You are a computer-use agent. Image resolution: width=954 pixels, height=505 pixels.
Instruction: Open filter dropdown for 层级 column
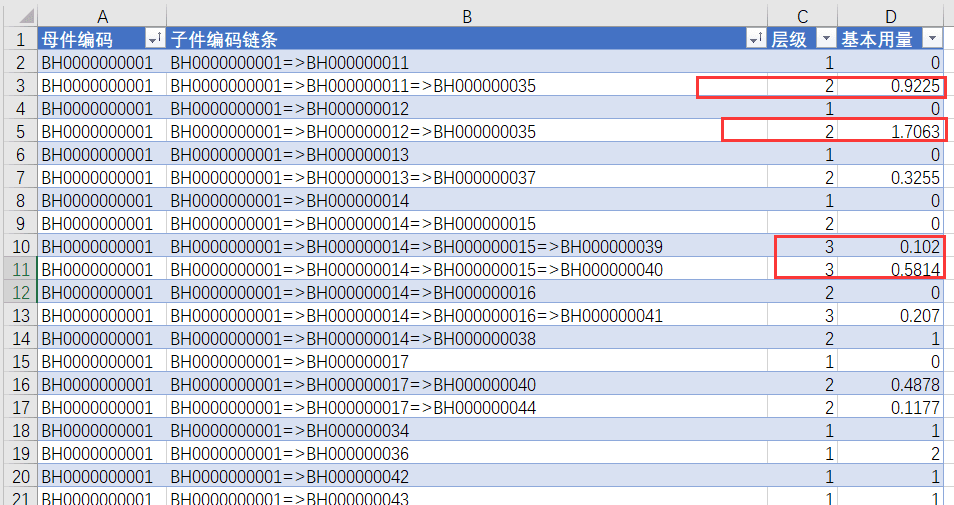click(826, 40)
